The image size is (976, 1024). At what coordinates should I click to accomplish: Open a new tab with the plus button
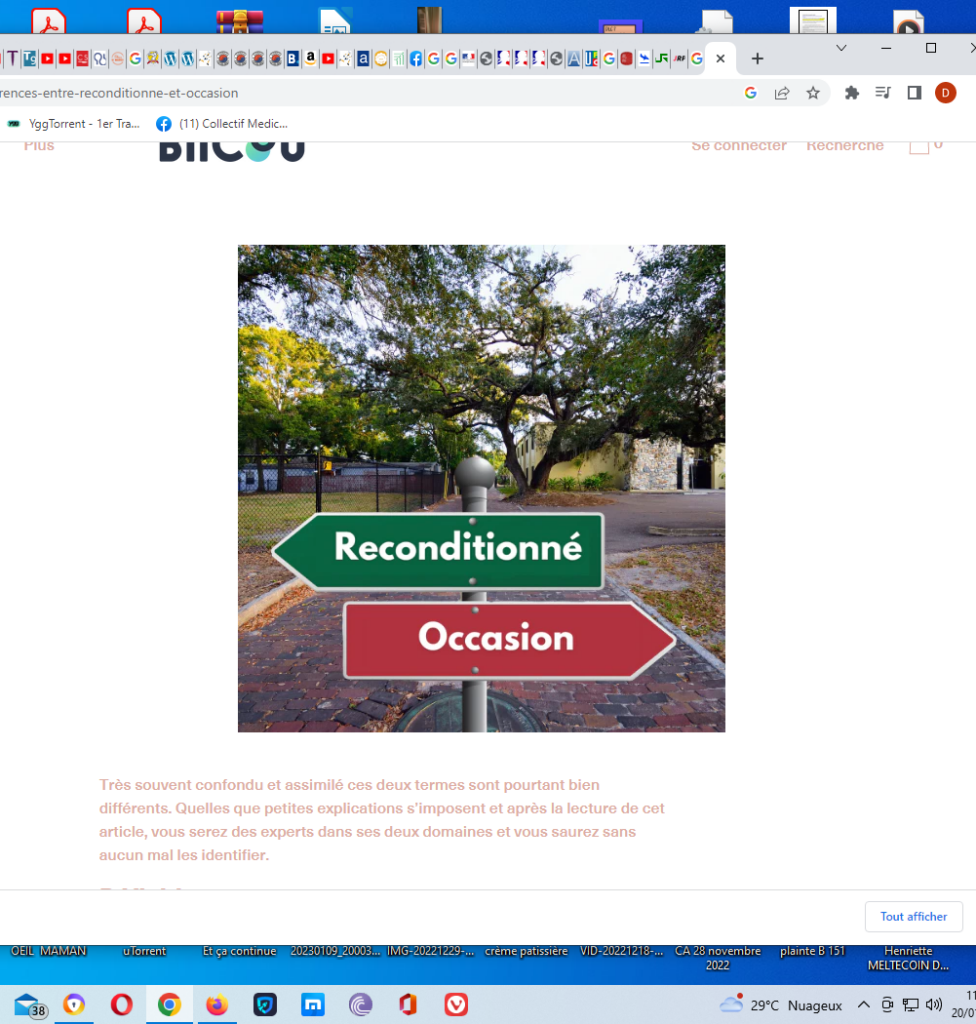[x=757, y=59]
